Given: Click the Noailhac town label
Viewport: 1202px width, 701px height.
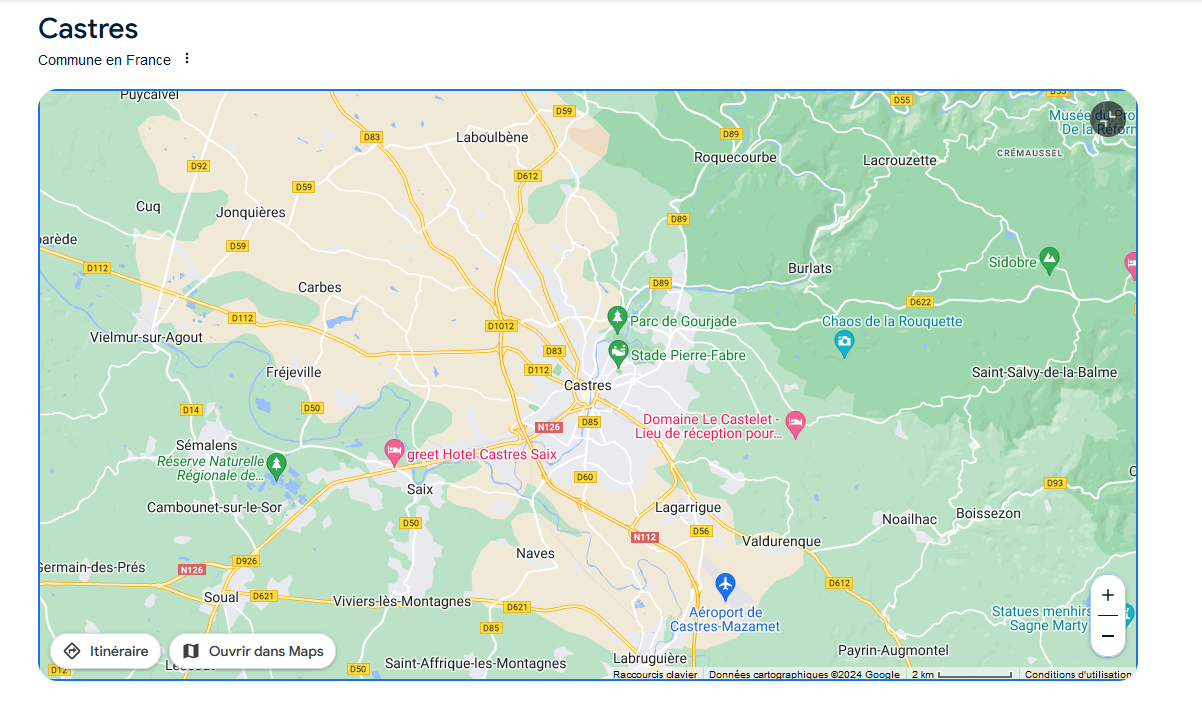Looking at the screenshot, I should (909, 519).
